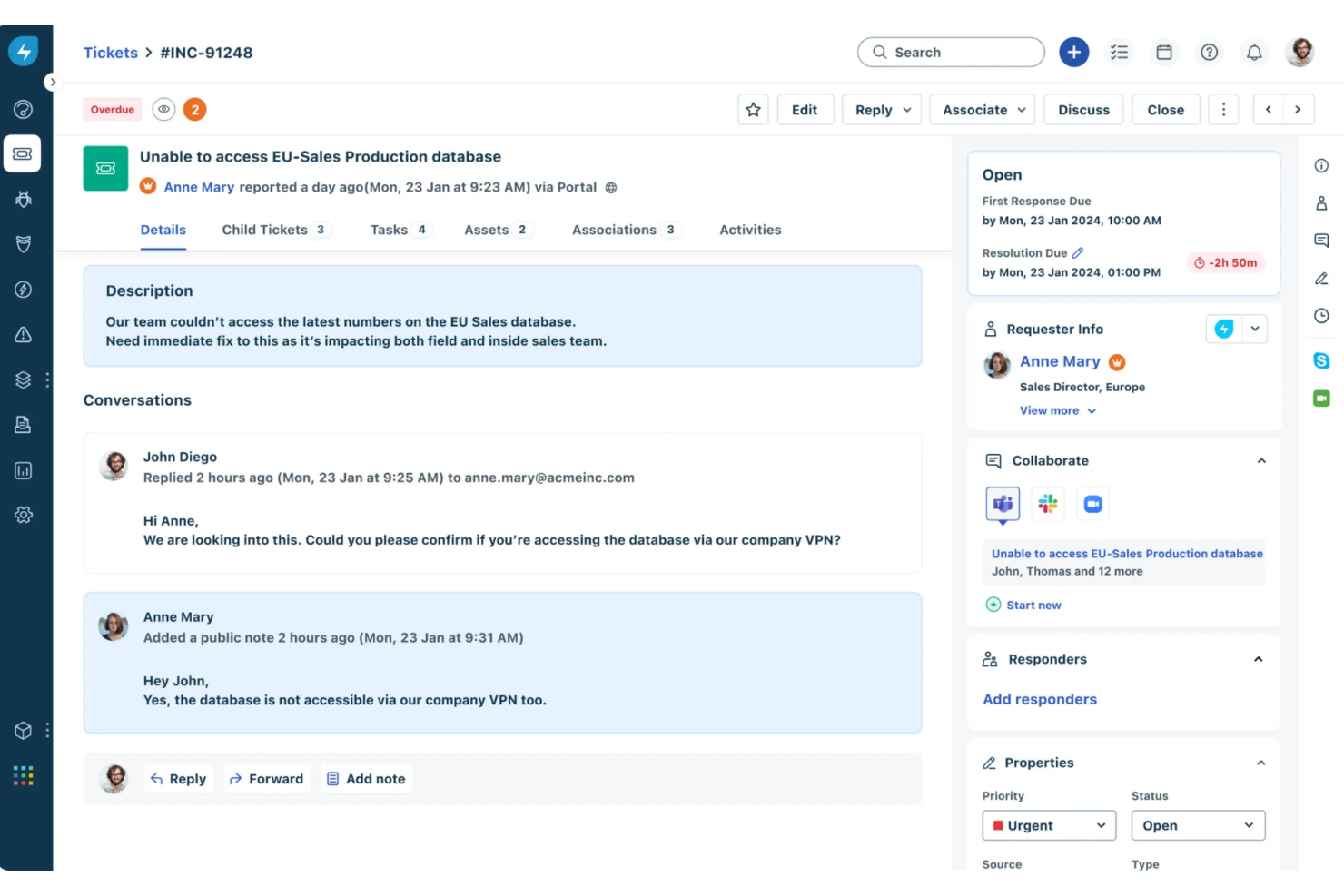Launch a Zoom meeting from Collaborate
The width and height of the screenshot is (1344, 896).
pos(1092,503)
